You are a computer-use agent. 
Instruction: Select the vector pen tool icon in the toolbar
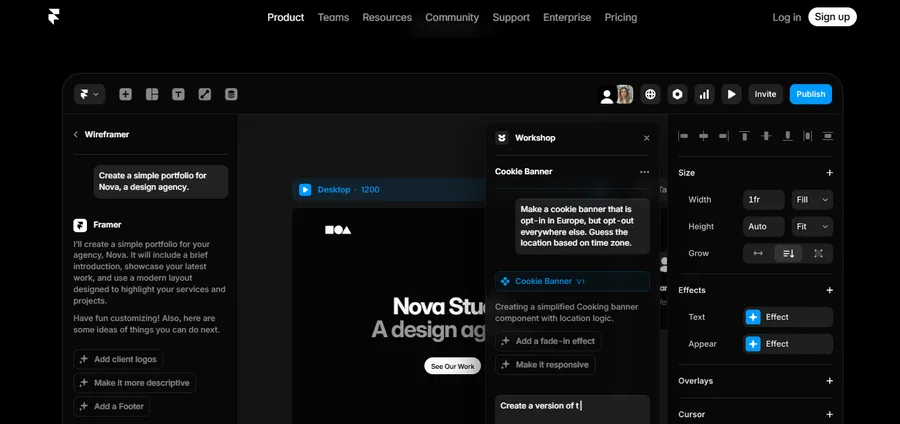(x=205, y=95)
